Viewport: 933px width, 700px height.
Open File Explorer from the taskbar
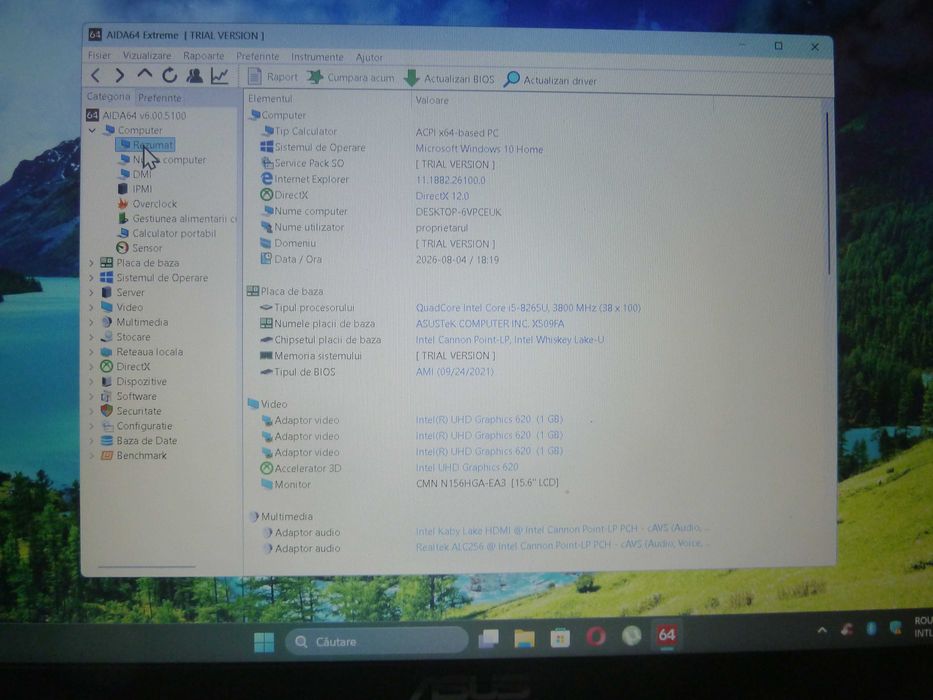coord(524,638)
